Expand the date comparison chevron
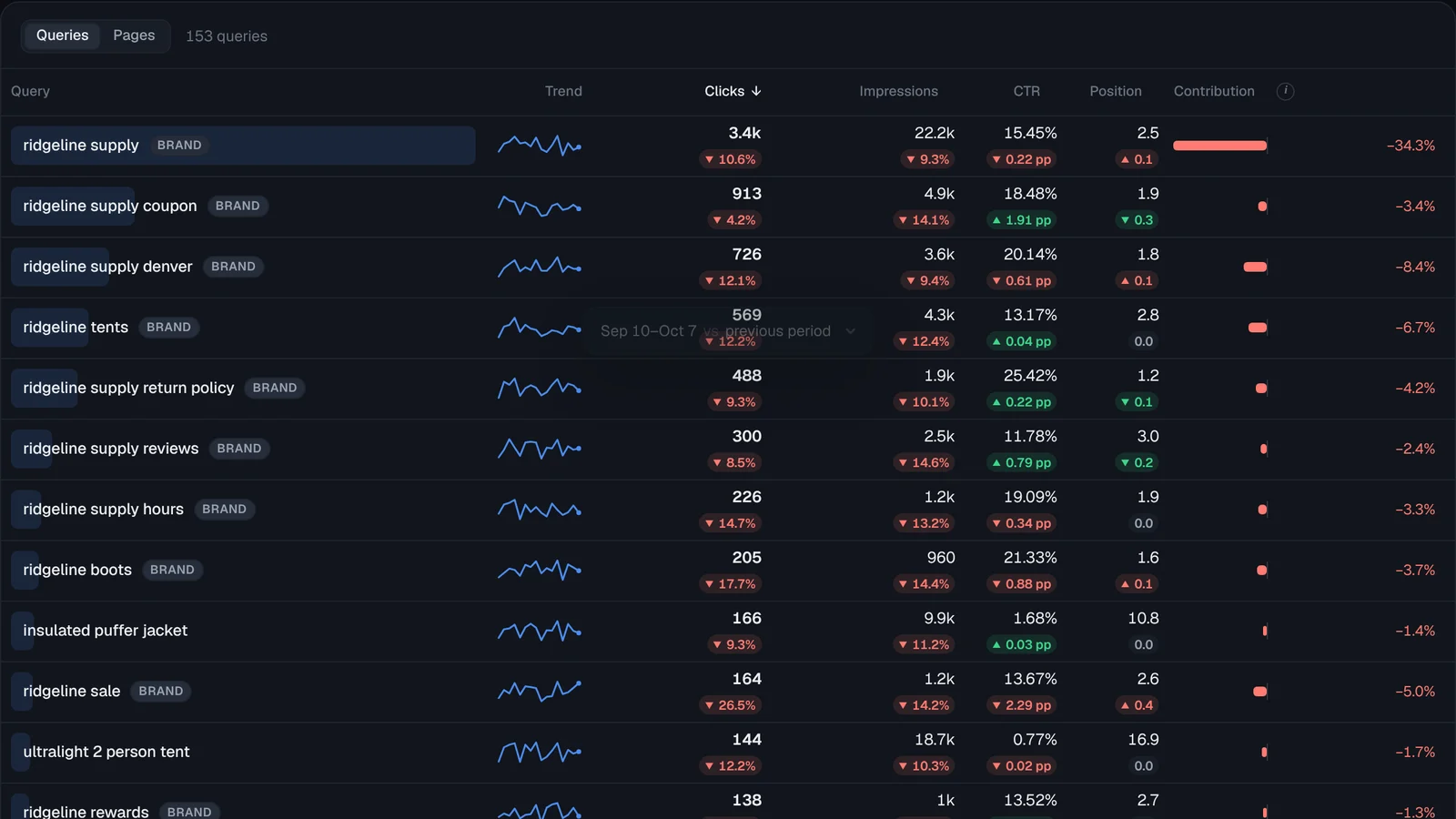The height and width of the screenshot is (819, 1456). coord(851,331)
